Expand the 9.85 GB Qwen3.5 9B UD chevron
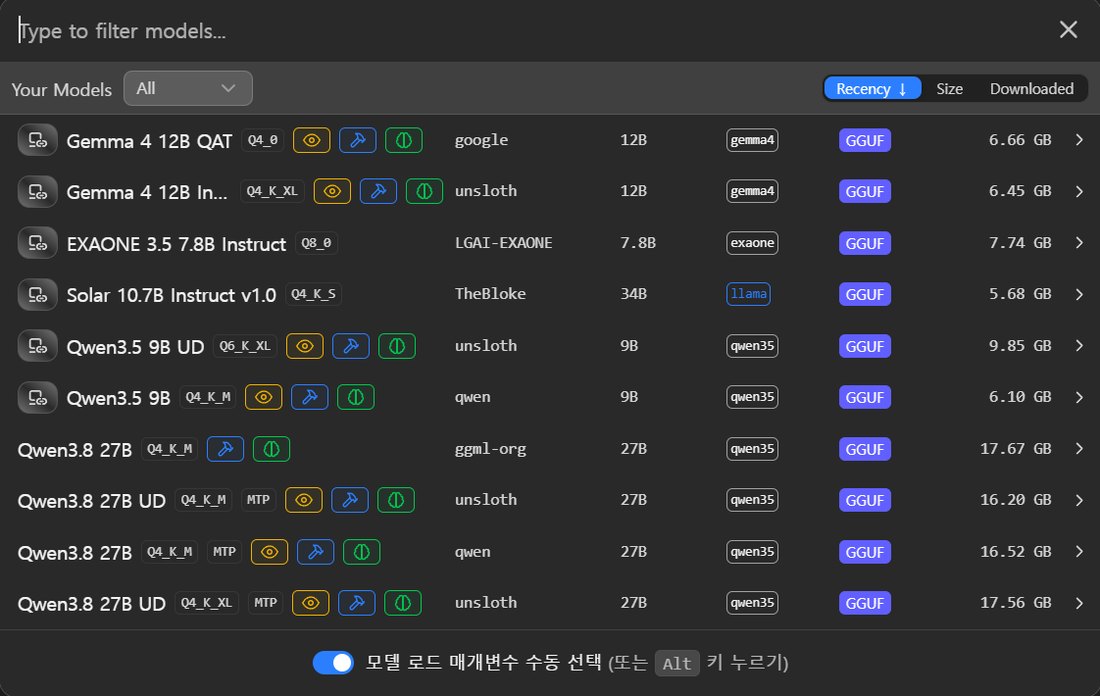1100x696 pixels. tap(1079, 346)
